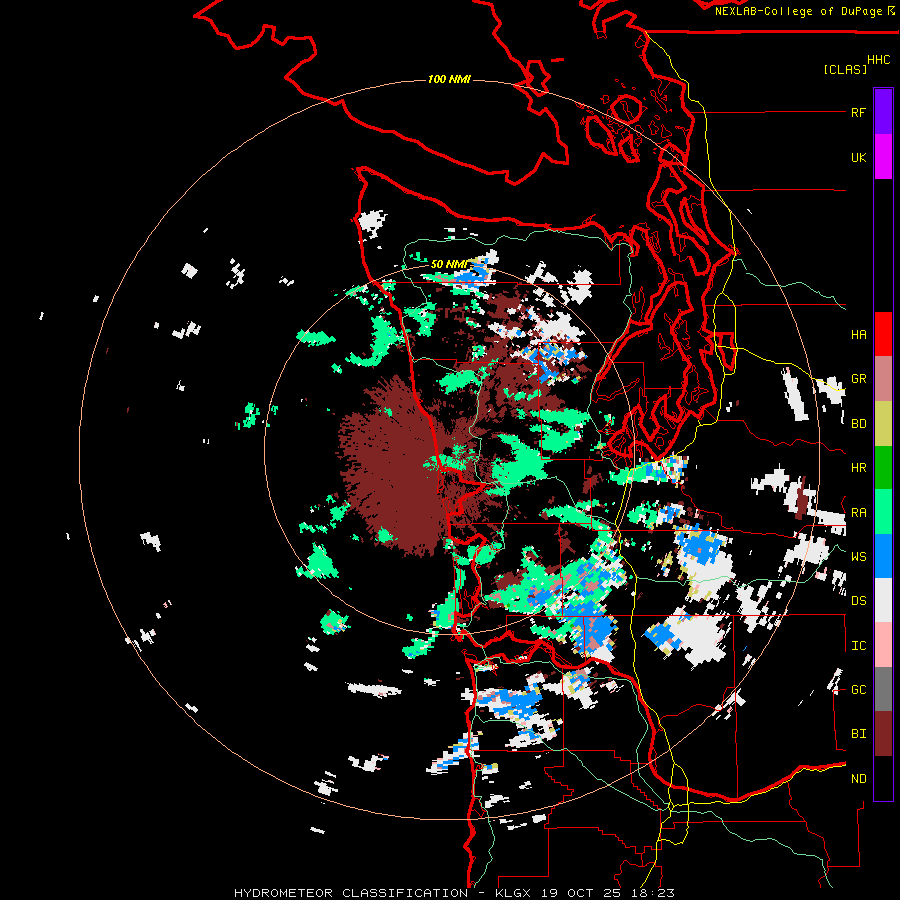Click the [CLAS] units label
The height and width of the screenshot is (900, 900).
tap(845, 70)
